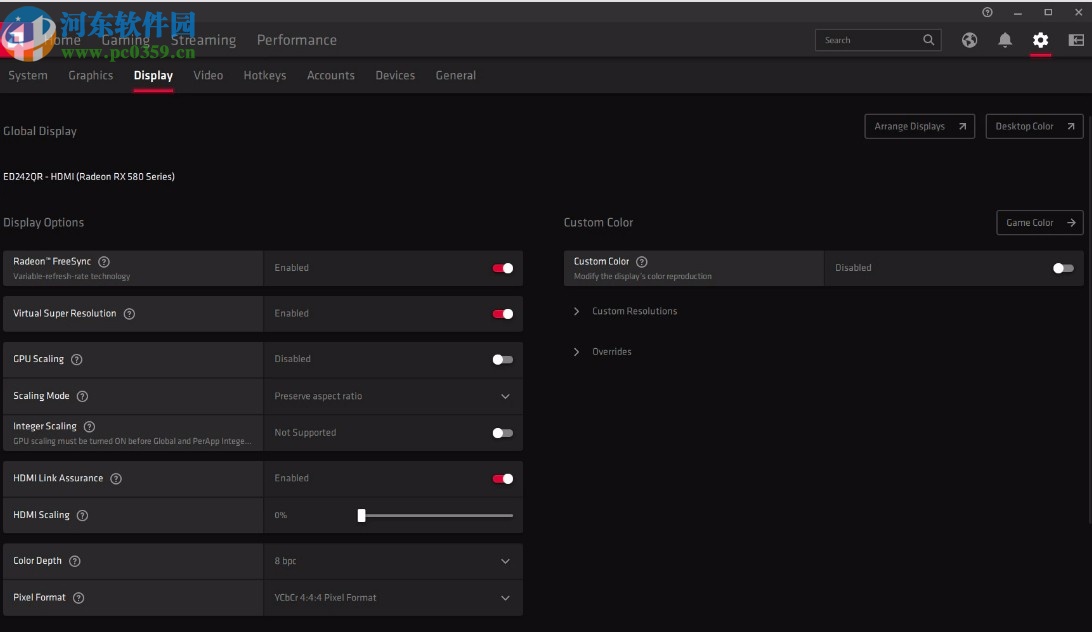Click the settings gear icon
Image resolution: width=1092 pixels, height=632 pixels.
pos(1041,40)
